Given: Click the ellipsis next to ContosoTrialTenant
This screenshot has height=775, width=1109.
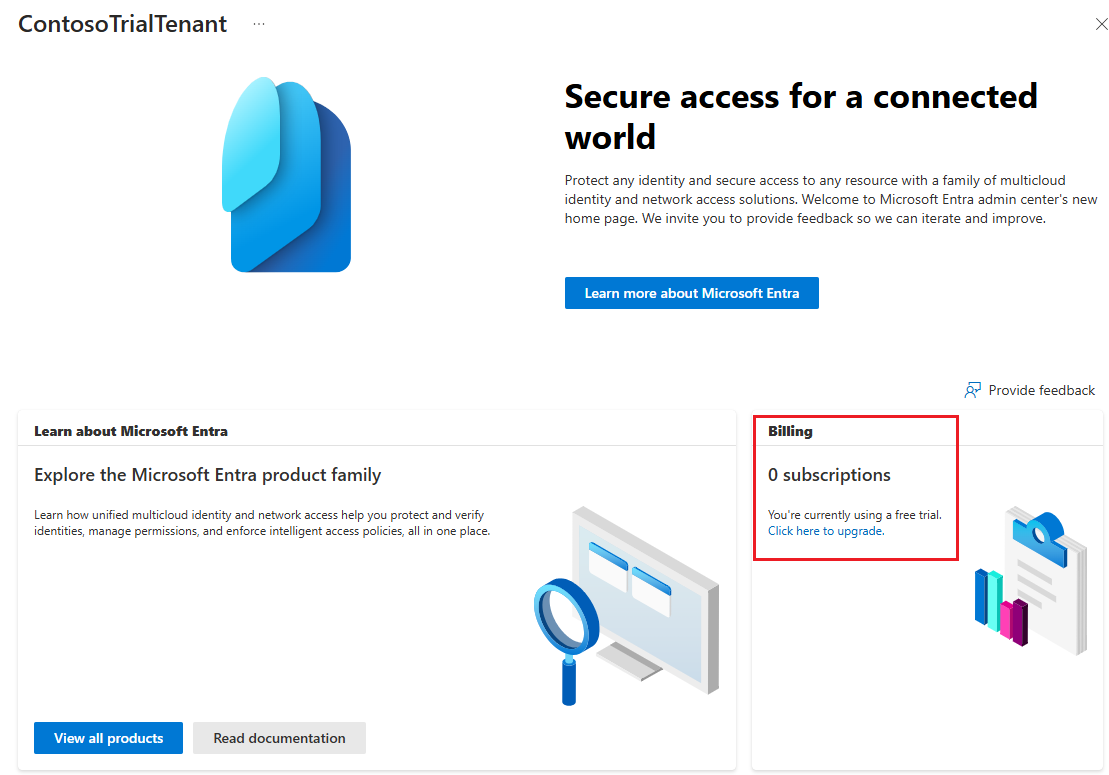Looking at the screenshot, I should (x=259, y=24).
